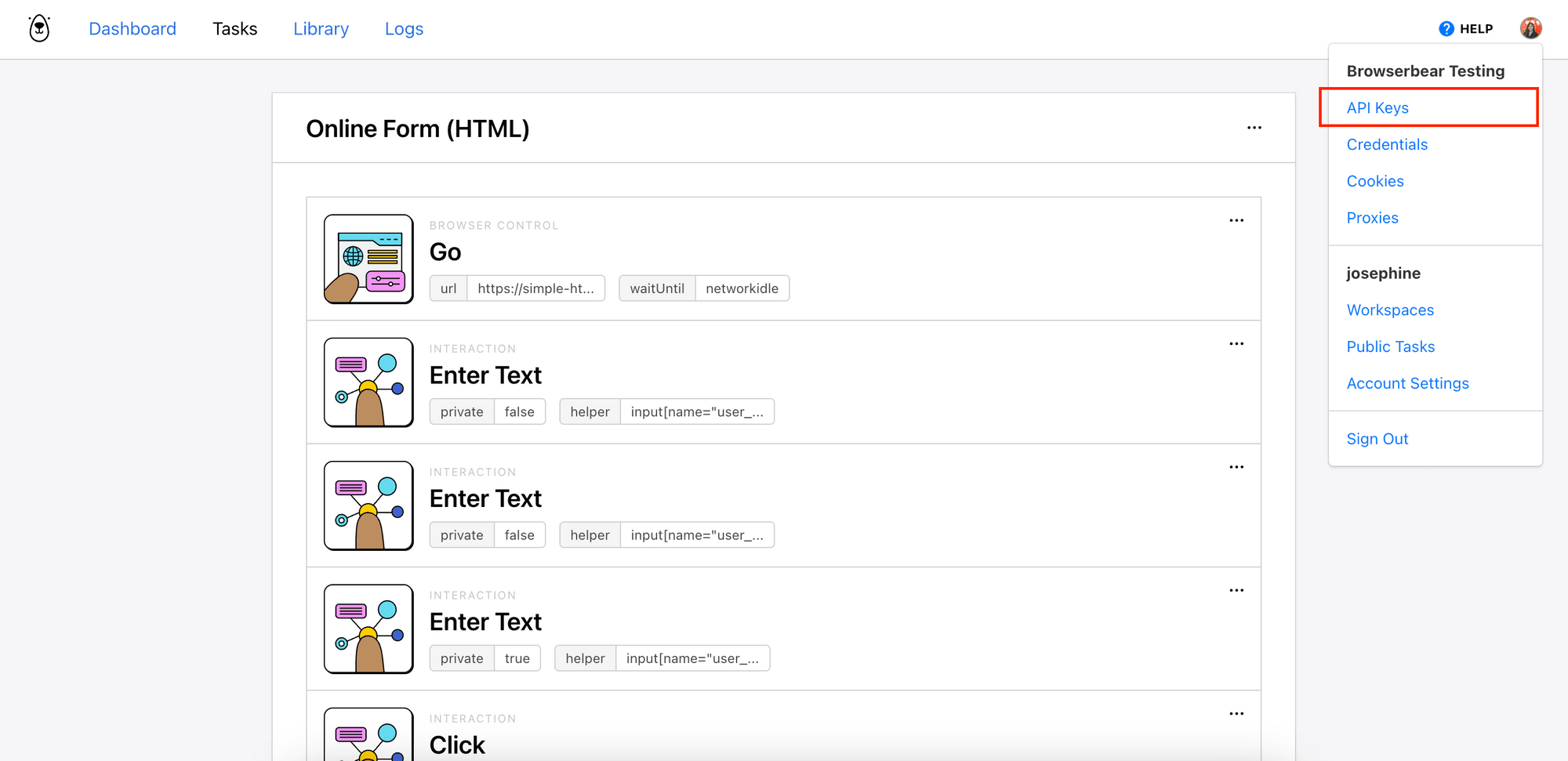Image resolution: width=1568 pixels, height=761 pixels.
Task: Open the Online Form options menu
Action: (x=1254, y=127)
